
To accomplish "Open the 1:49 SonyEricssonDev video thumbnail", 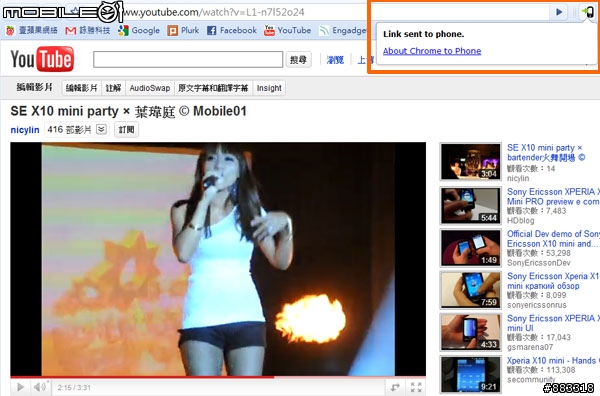I will [x=470, y=248].
